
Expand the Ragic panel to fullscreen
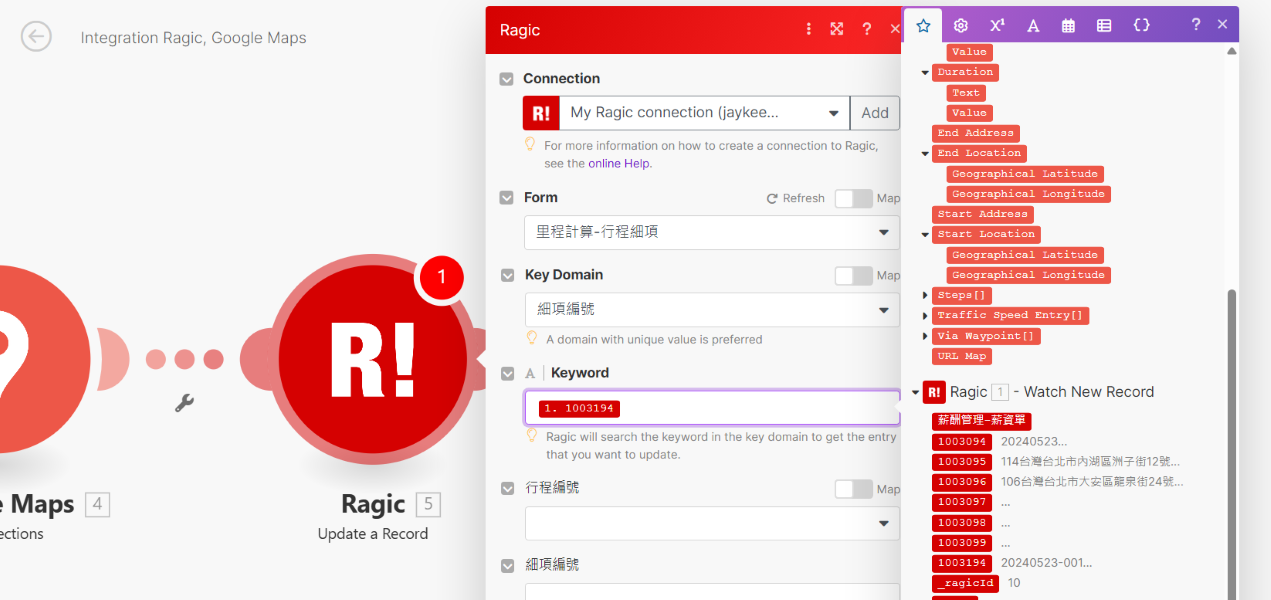point(837,30)
